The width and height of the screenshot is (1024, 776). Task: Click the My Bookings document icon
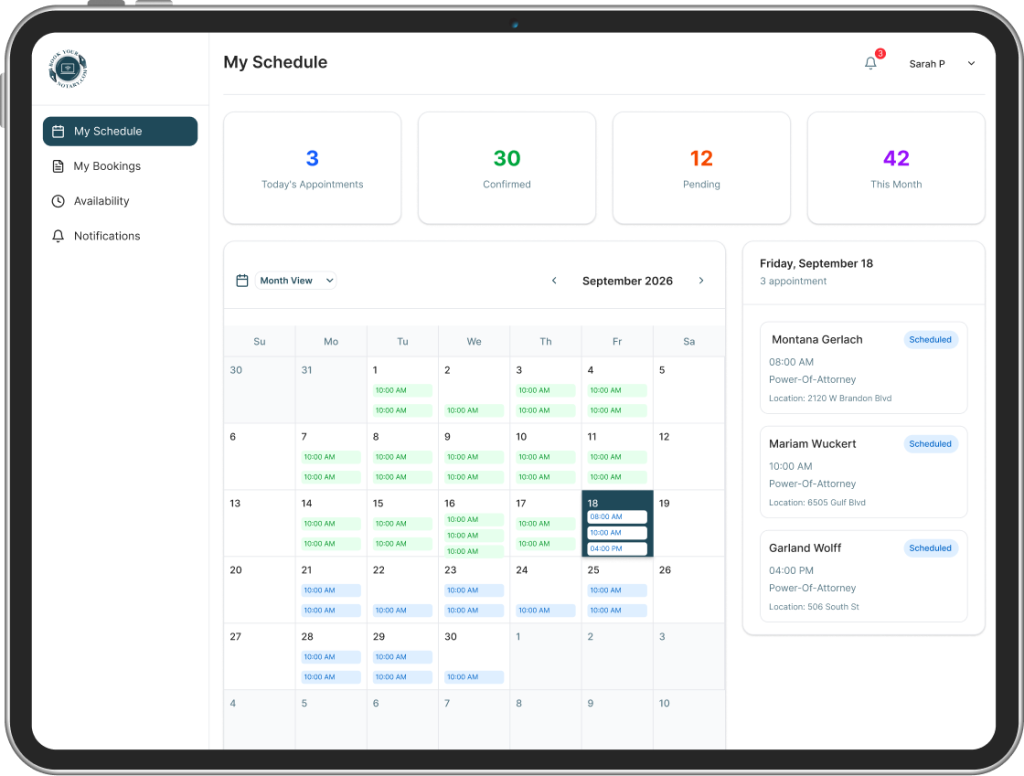[58, 166]
